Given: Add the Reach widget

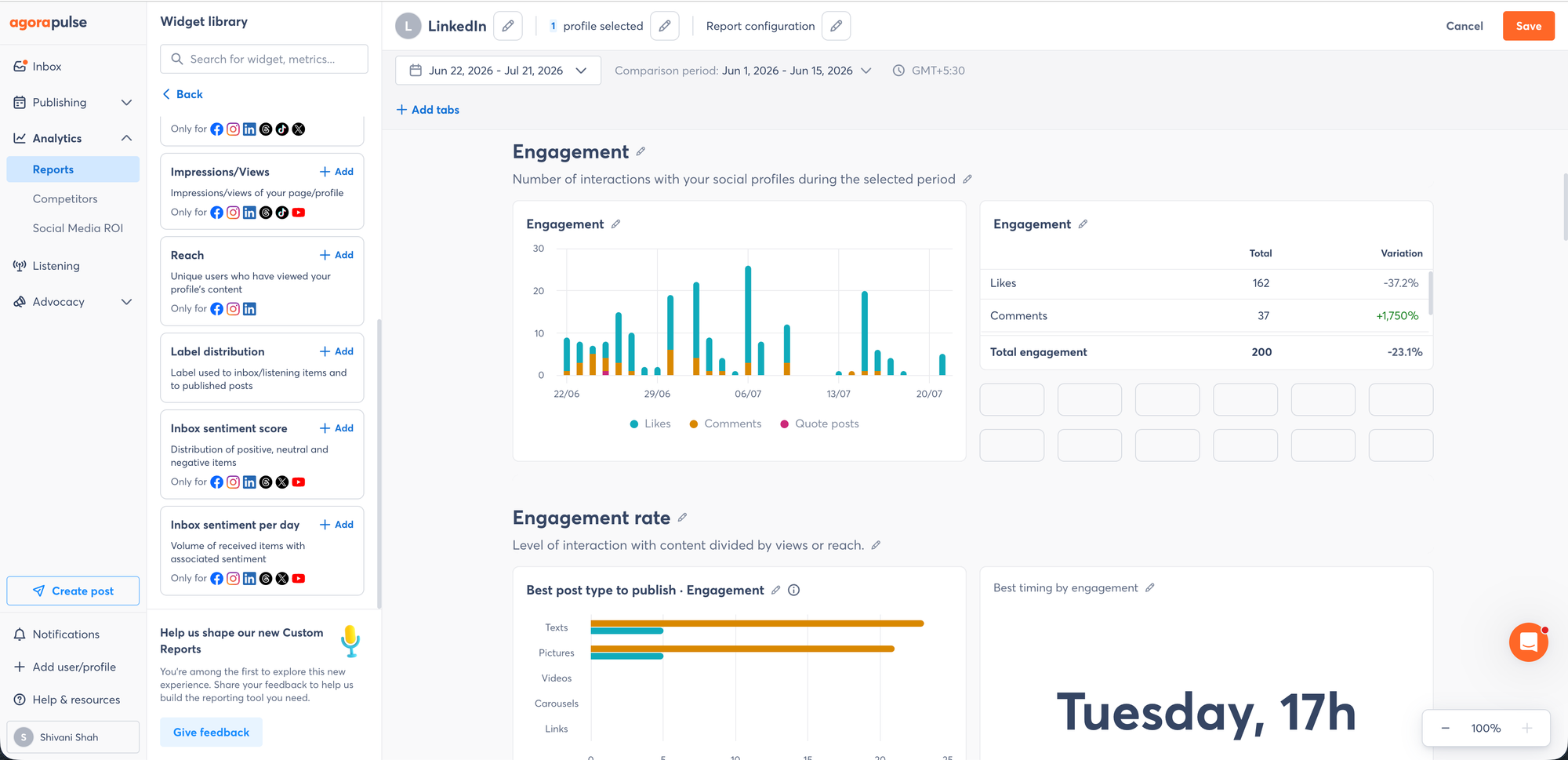Looking at the screenshot, I should click(x=336, y=255).
